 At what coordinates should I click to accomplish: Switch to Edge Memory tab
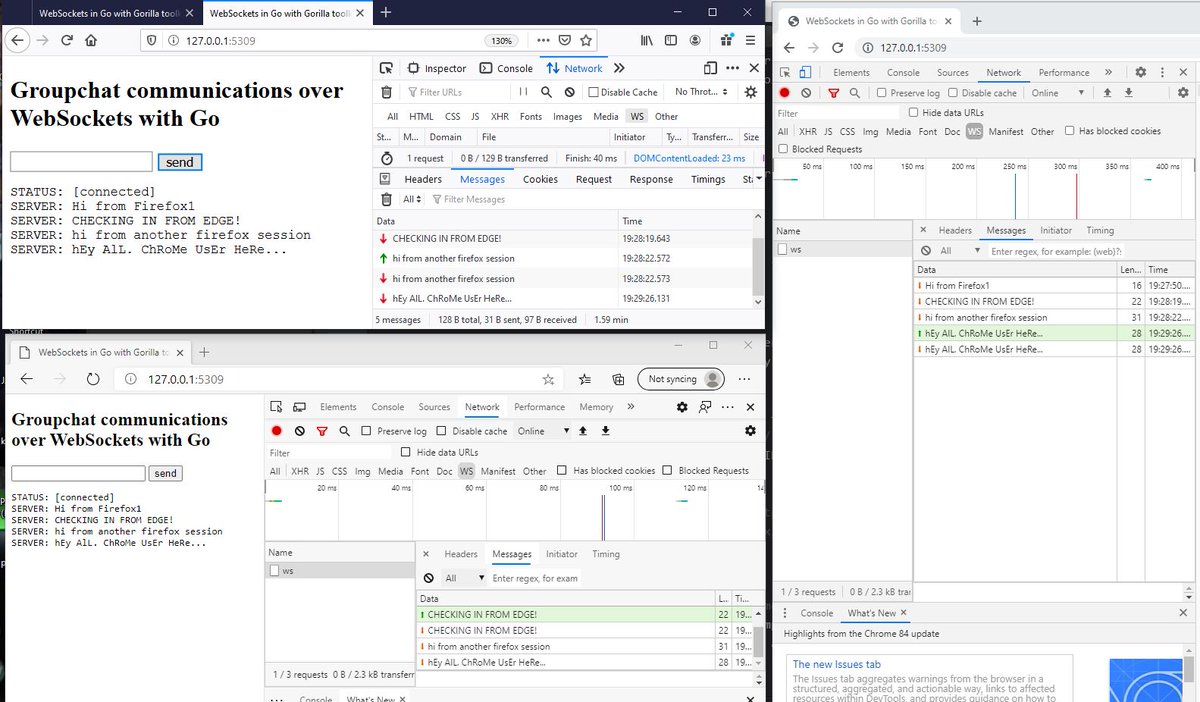click(596, 407)
